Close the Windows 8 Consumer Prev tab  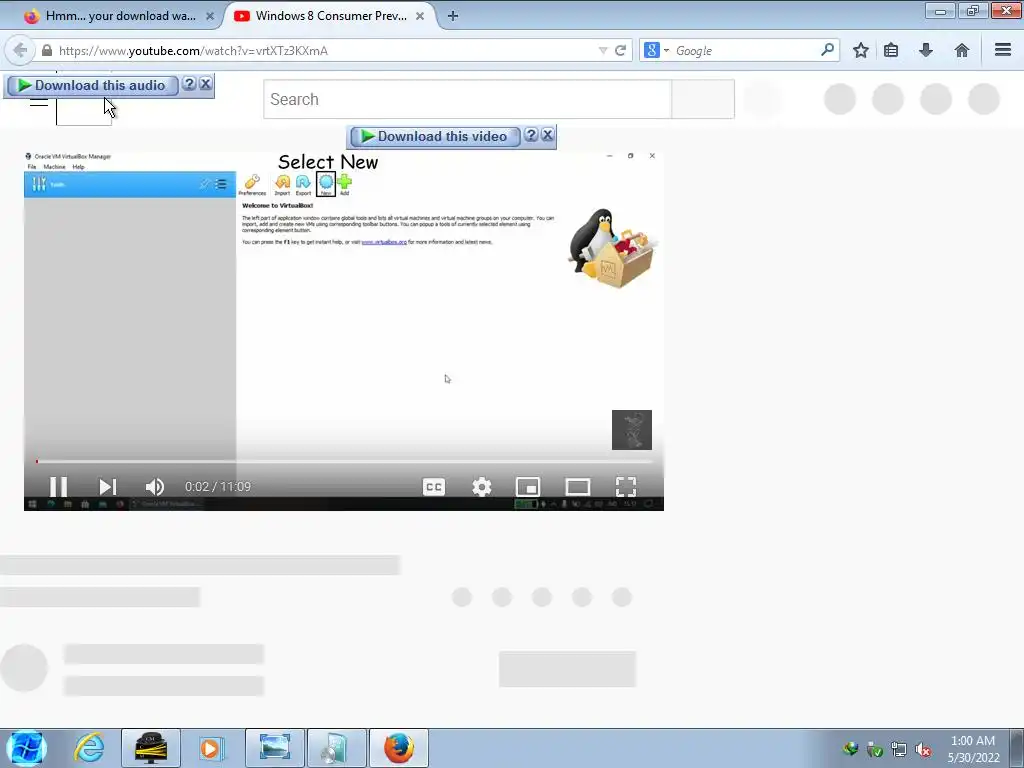tap(420, 16)
